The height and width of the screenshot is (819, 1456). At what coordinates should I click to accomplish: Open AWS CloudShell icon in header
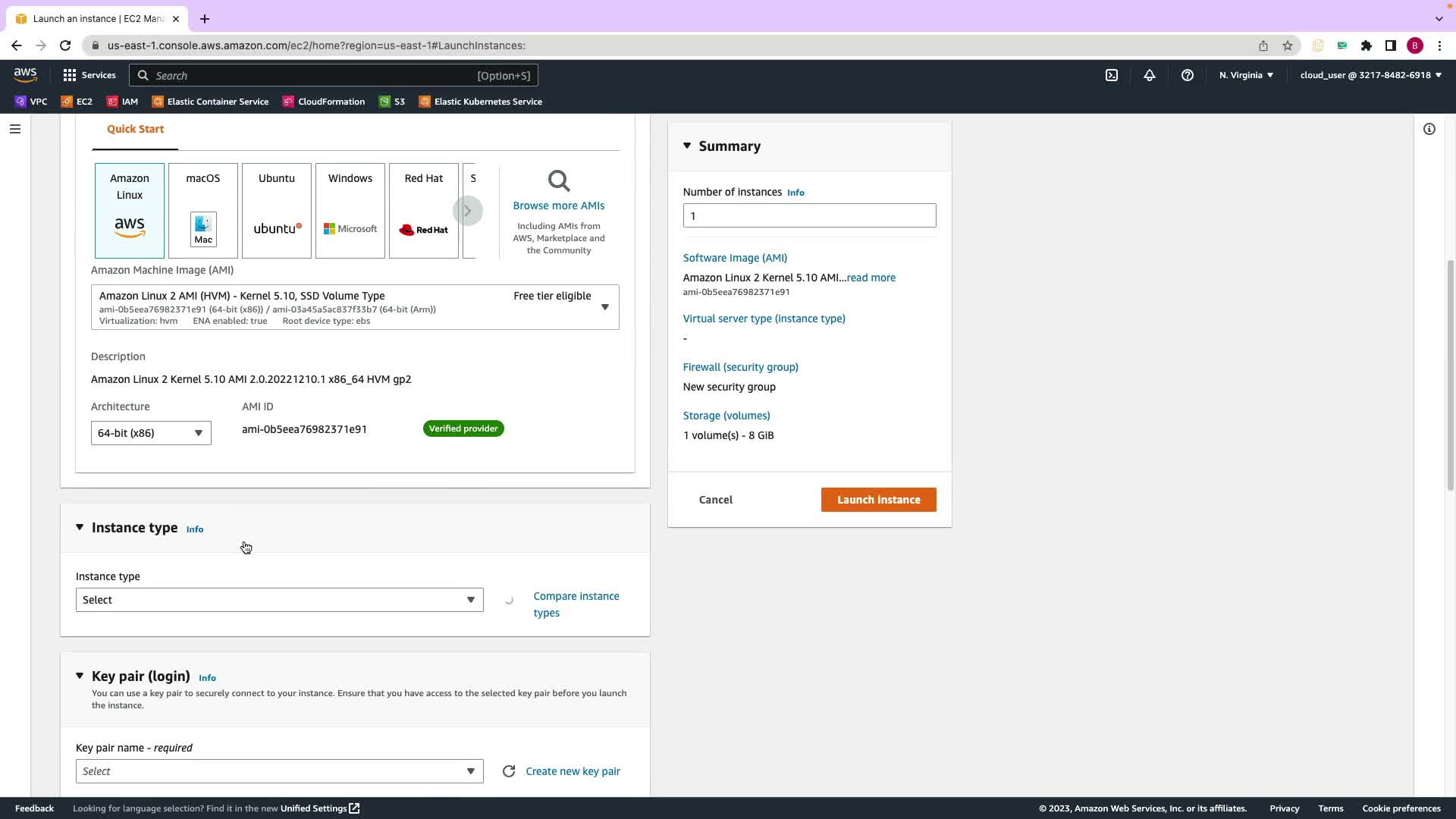click(1111, 75)
